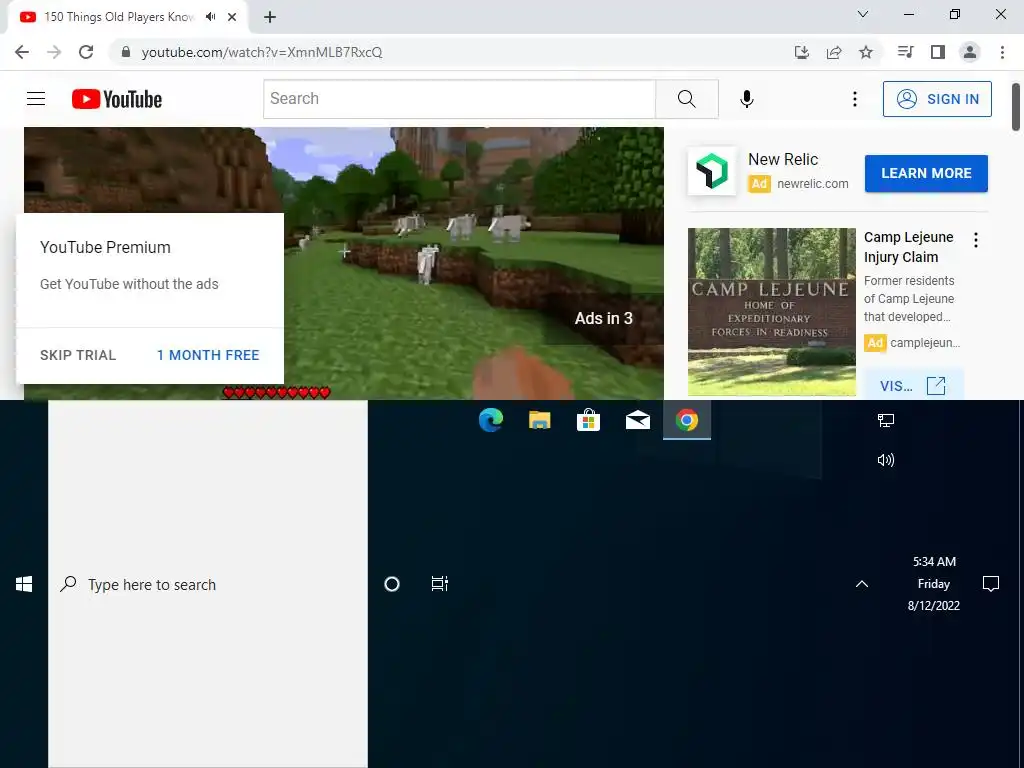Viewport: 1024px width, 768px height.
Task: Focus the YouTube Search field
Action: (x=460, y=99)
